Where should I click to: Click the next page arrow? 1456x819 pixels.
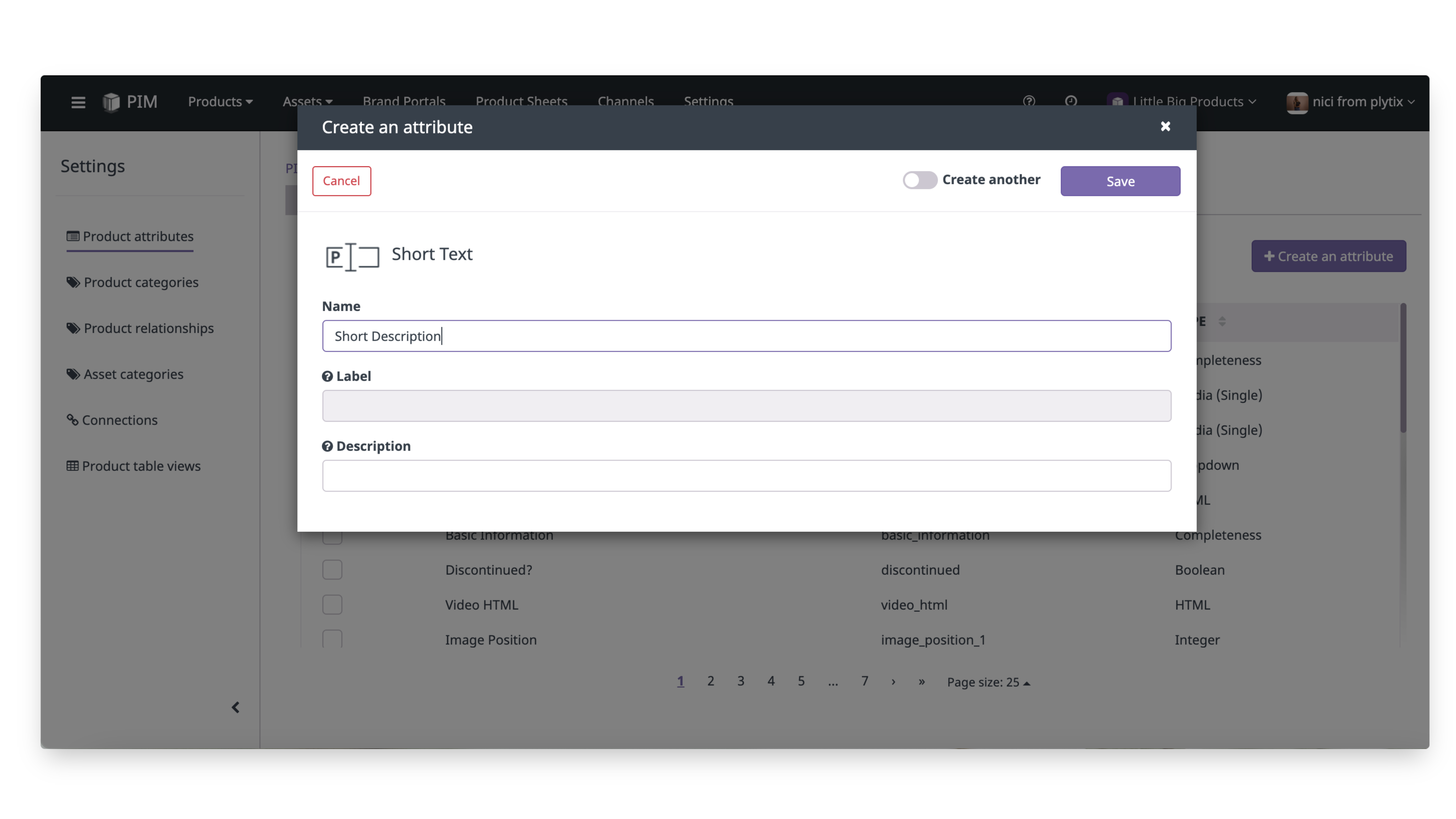click(893, 682)
